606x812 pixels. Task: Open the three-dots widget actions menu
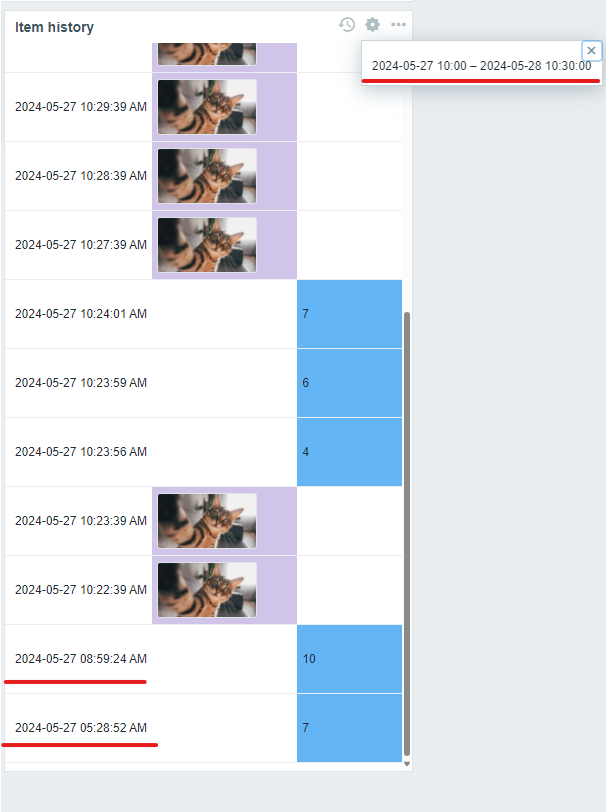click(x=398, y=24)
